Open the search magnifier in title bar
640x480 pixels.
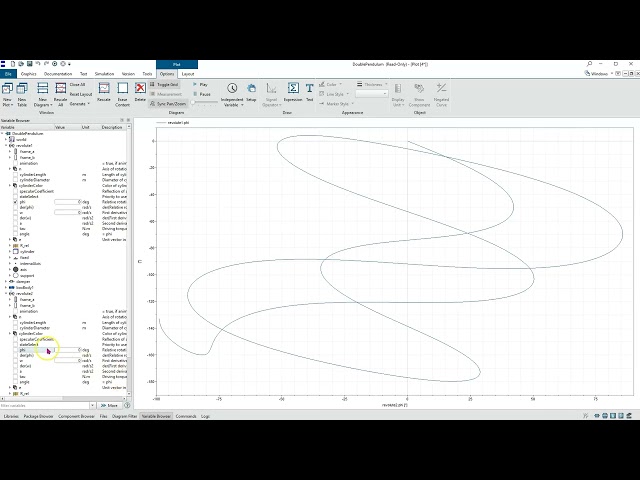589,64
